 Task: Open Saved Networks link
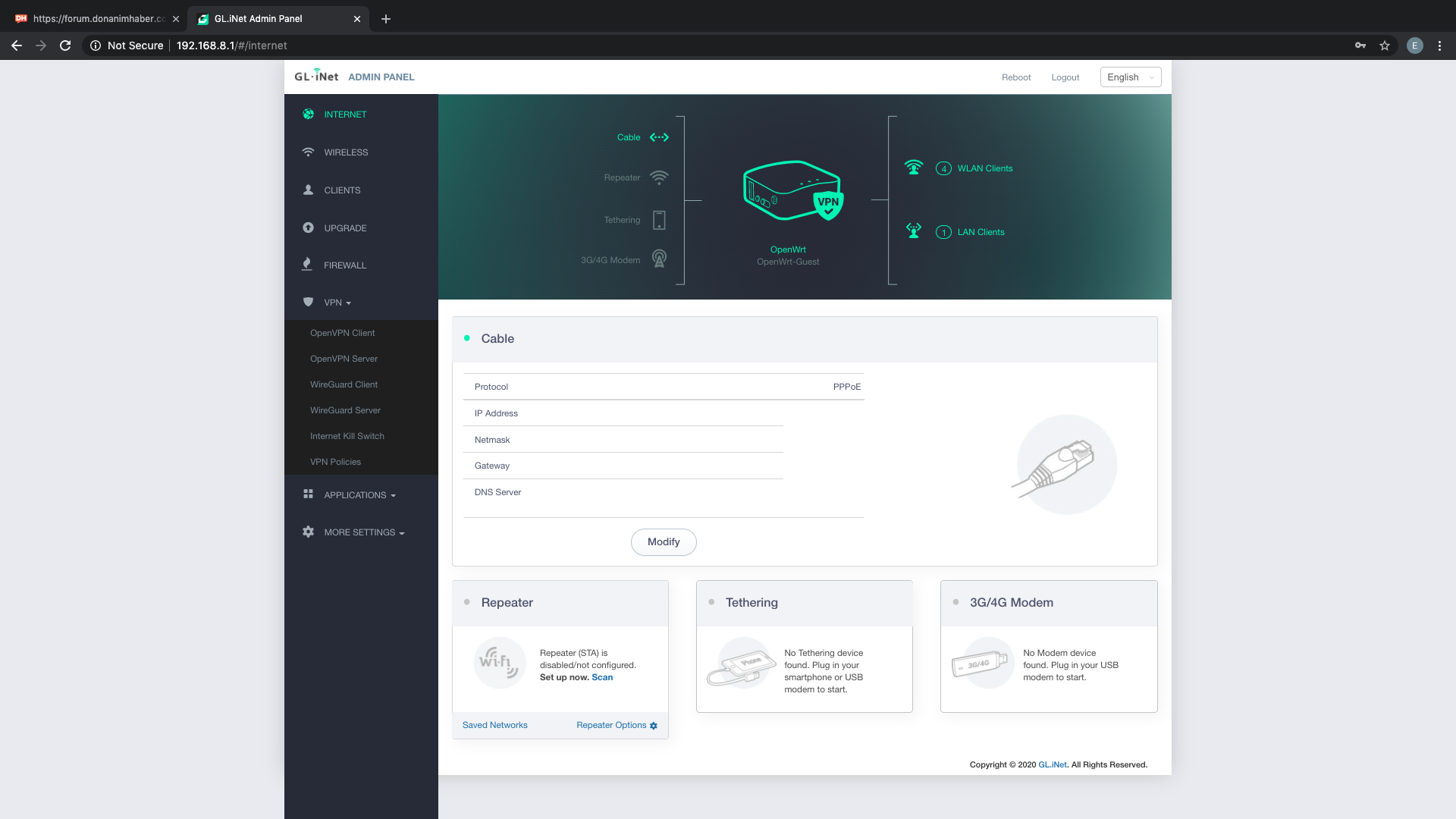click(494, 725)
